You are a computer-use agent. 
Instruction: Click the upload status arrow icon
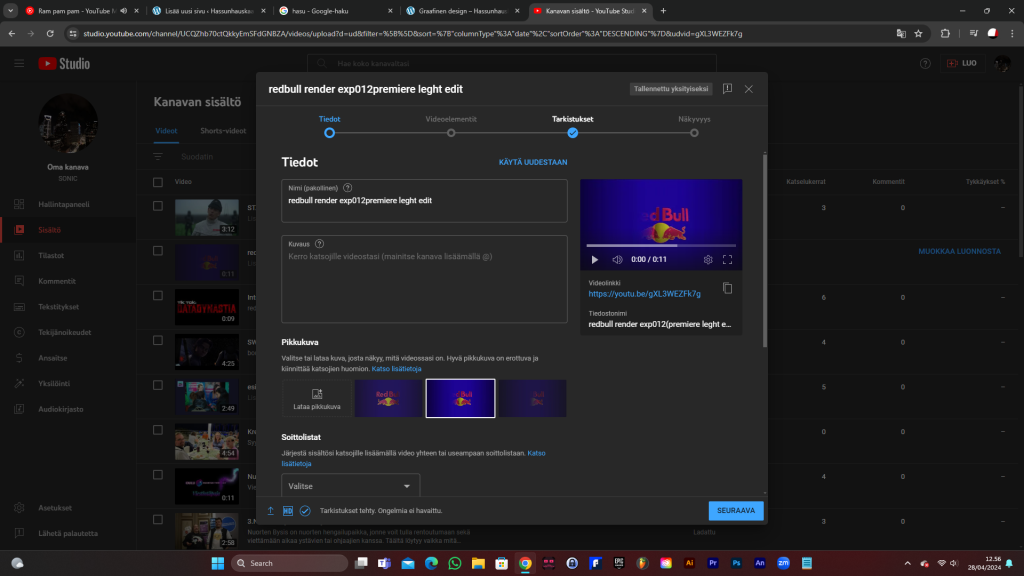(x=270, y=511)
